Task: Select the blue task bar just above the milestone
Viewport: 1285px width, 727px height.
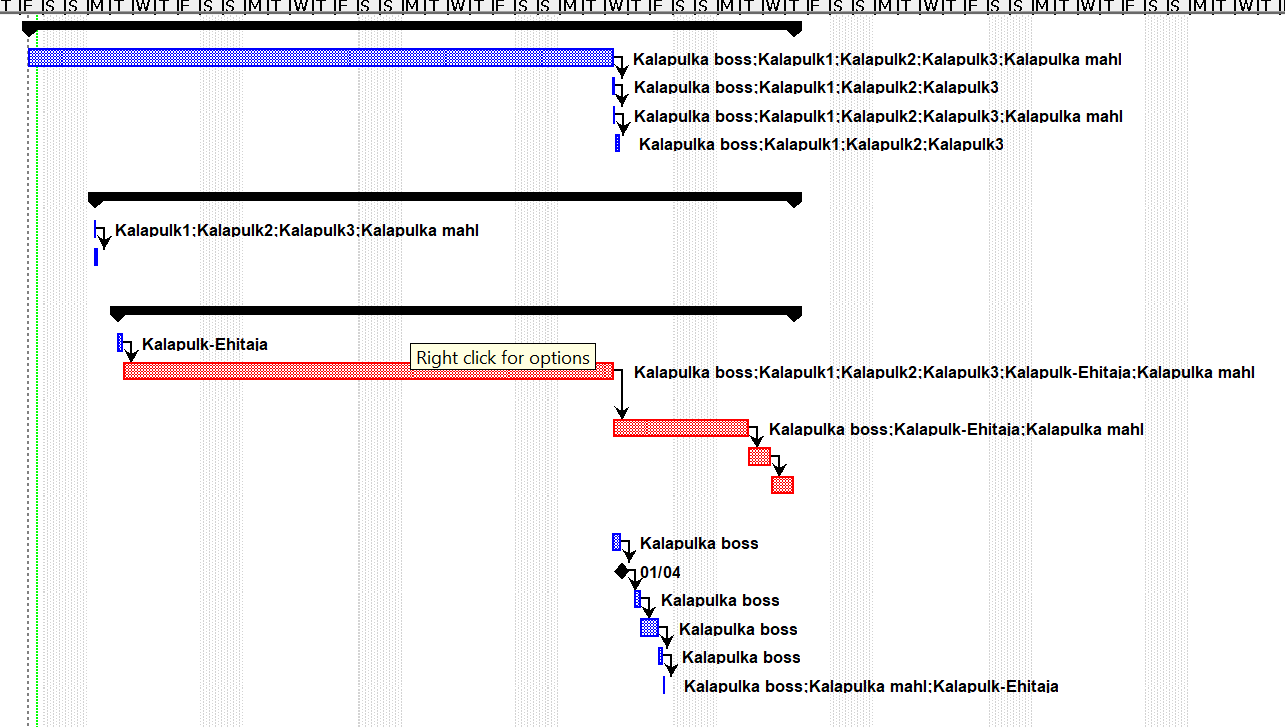Action: tap(616, 543)
